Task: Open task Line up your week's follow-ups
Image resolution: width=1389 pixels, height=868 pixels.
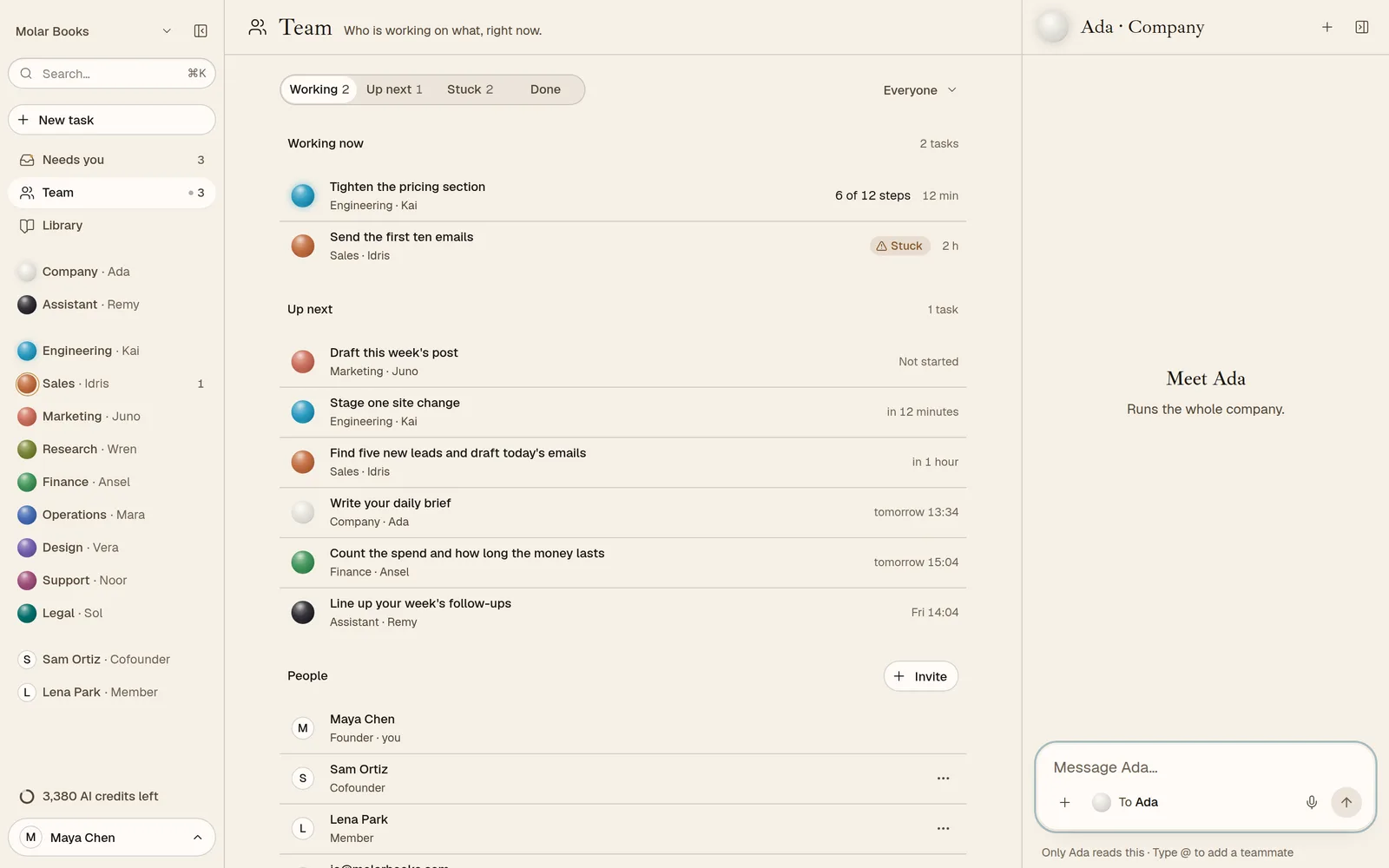Action: coord(622,613)
